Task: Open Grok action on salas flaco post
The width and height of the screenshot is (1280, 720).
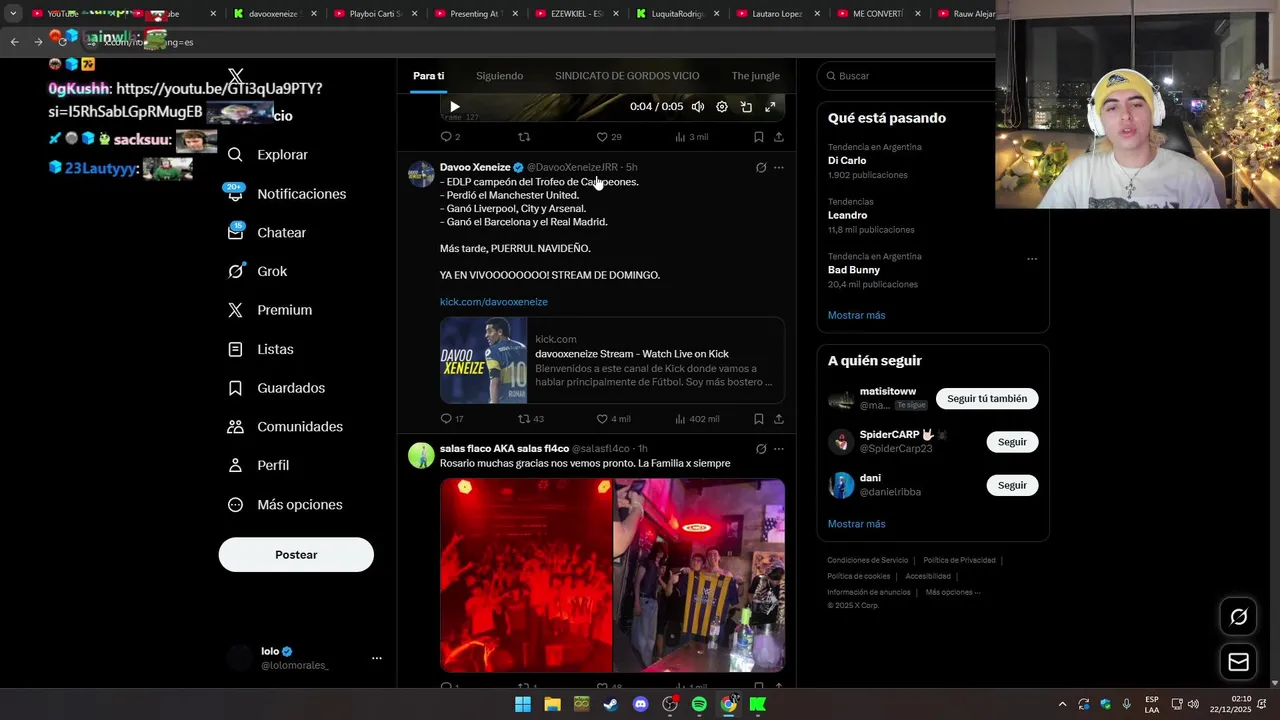Action: (x=761, y=449)
